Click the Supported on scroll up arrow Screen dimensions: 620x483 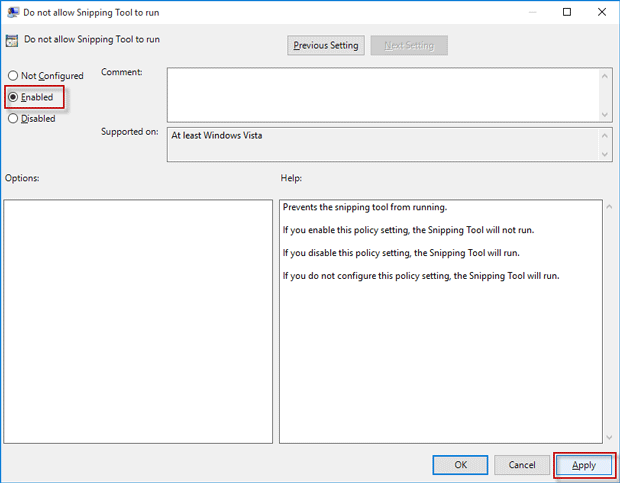click(605, 136)
